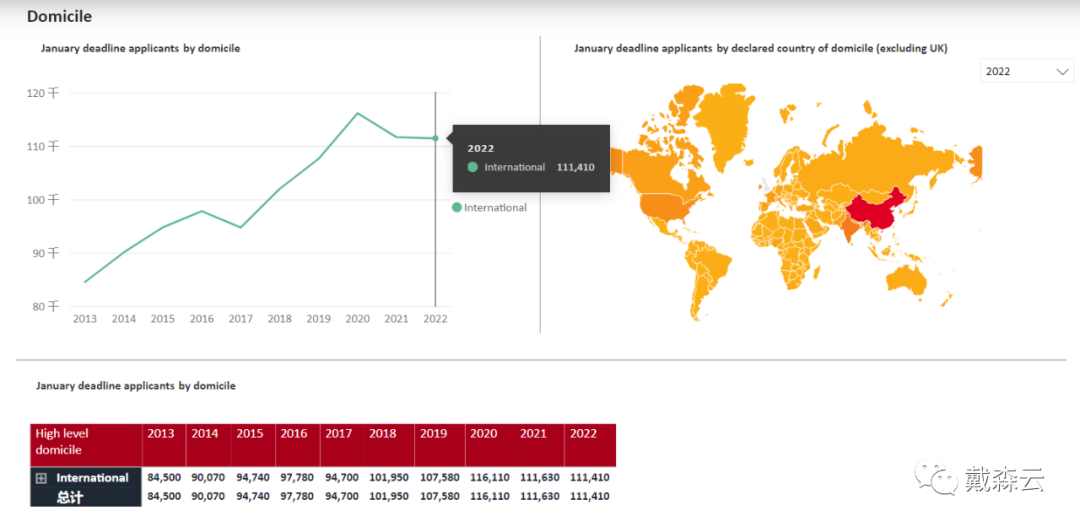Click 97,780 in the International row

tap(297, 477)
